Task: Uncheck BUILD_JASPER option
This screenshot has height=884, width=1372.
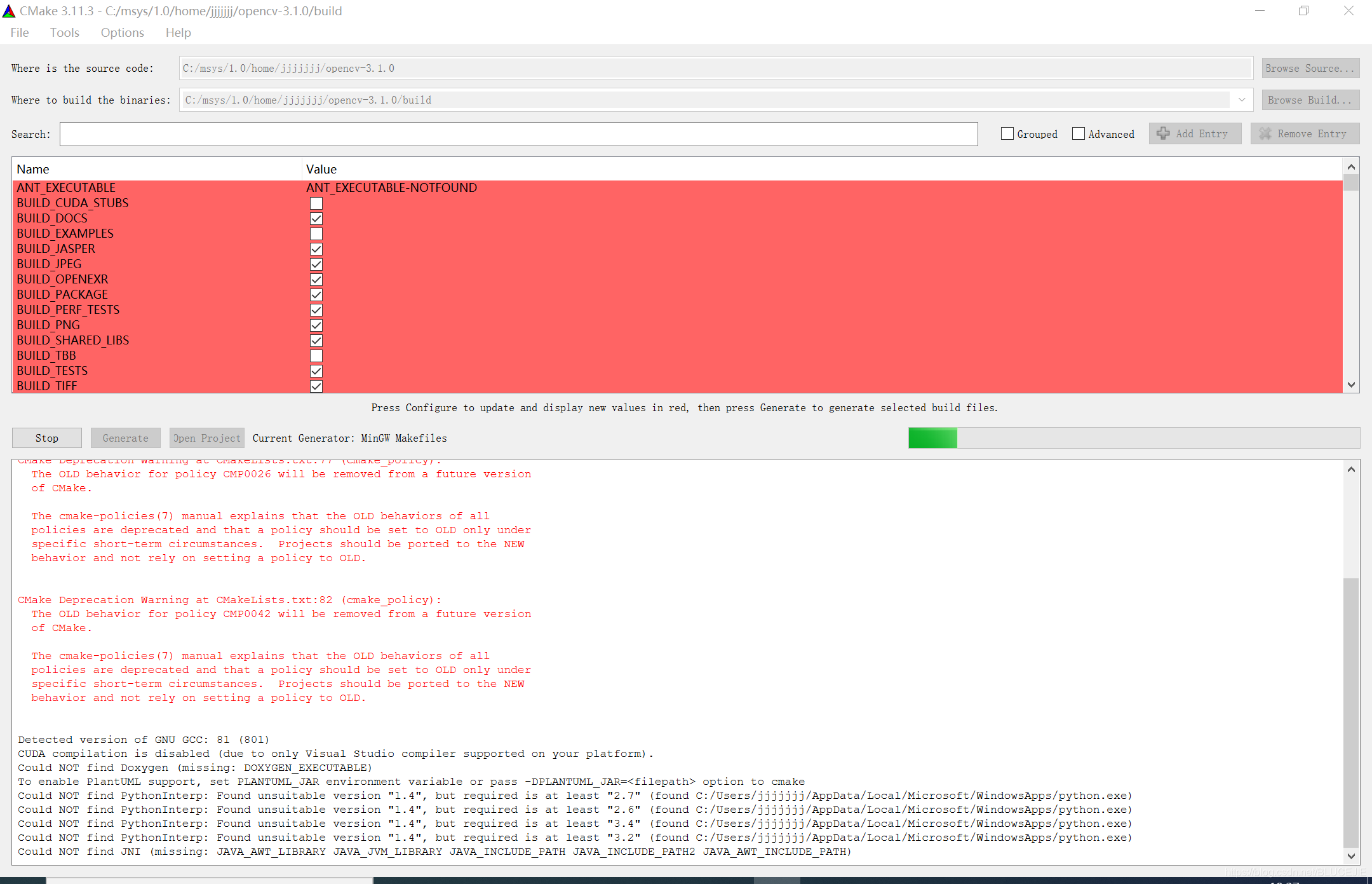Action: coord(316,248)
